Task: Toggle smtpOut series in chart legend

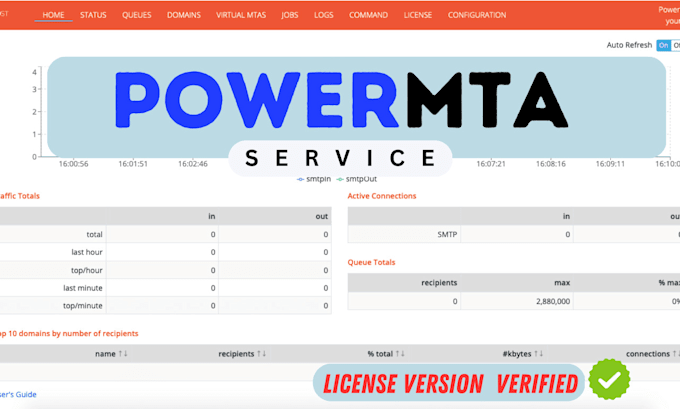Action: [x=357, y=179]
